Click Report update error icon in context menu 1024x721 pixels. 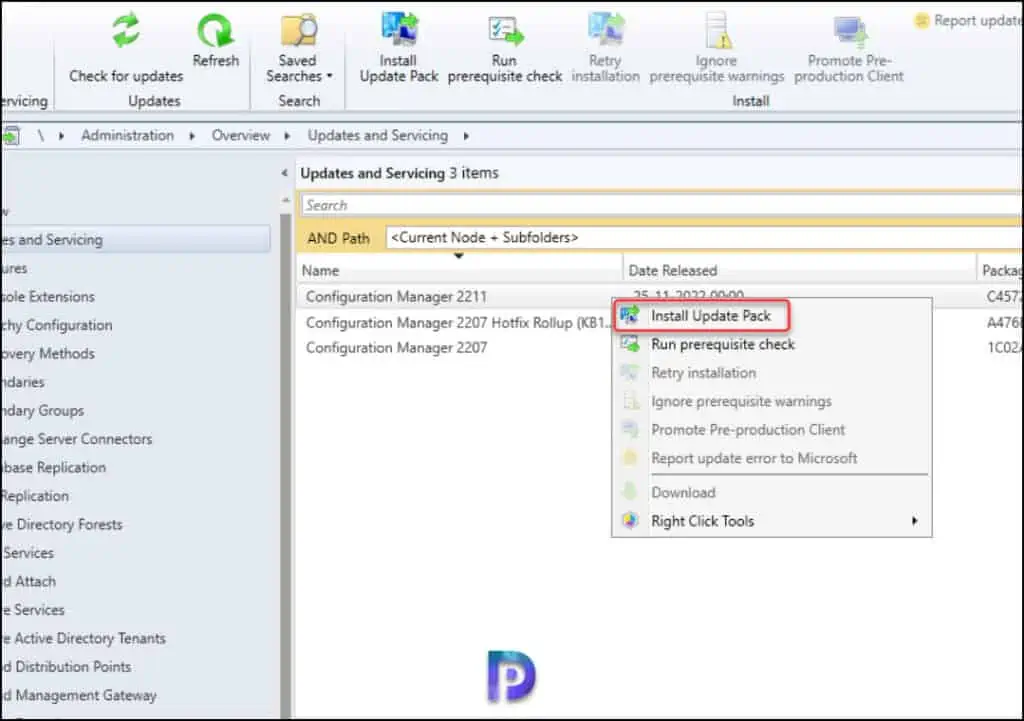coord(630,458)
